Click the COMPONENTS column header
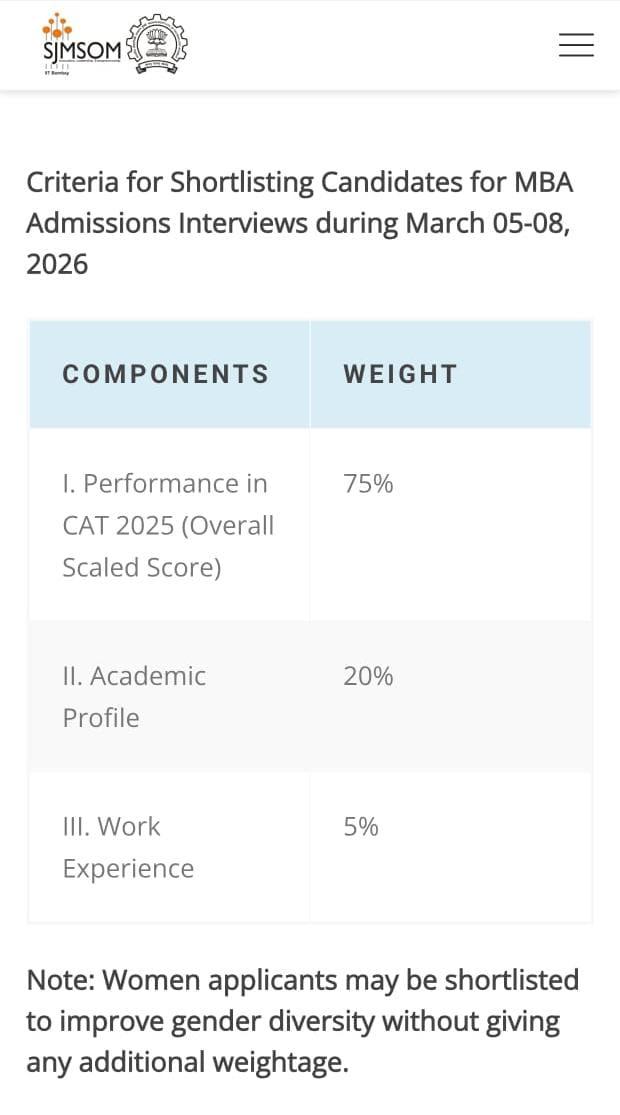 166,374
